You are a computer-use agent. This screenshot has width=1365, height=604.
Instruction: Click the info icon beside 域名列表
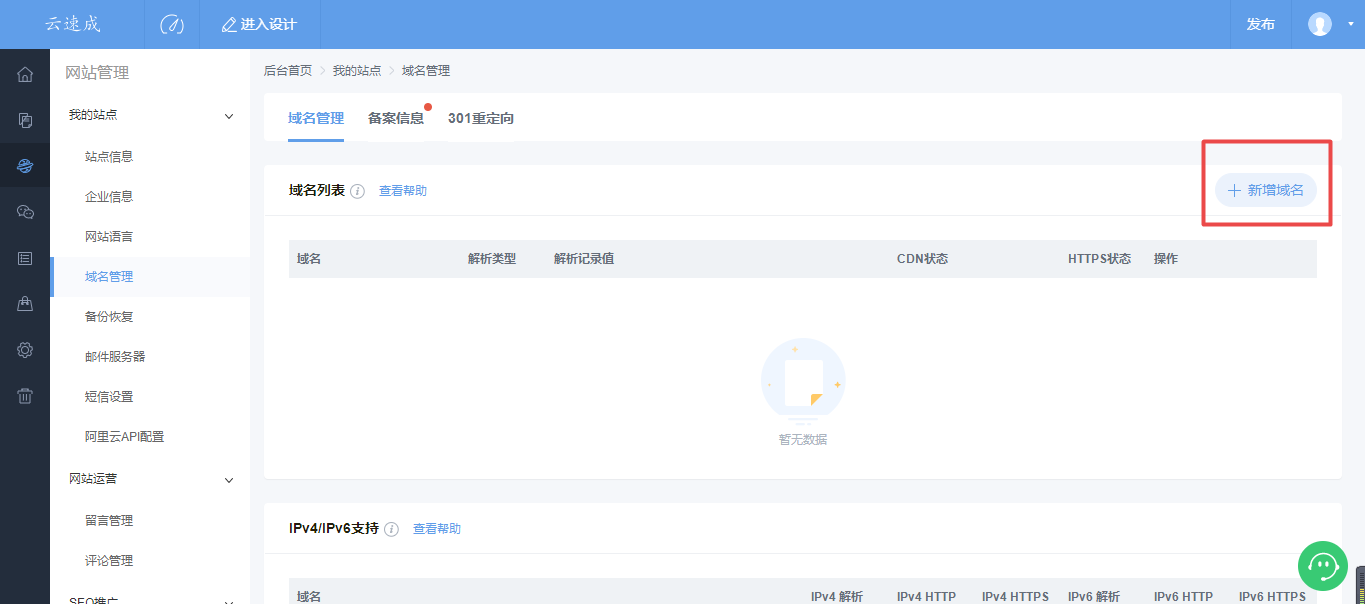357,191
